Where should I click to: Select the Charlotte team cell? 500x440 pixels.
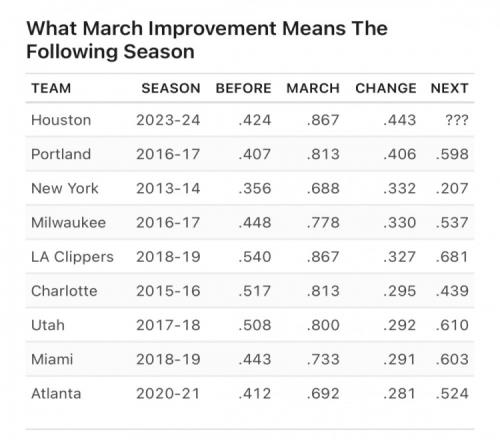click(64, 291)
